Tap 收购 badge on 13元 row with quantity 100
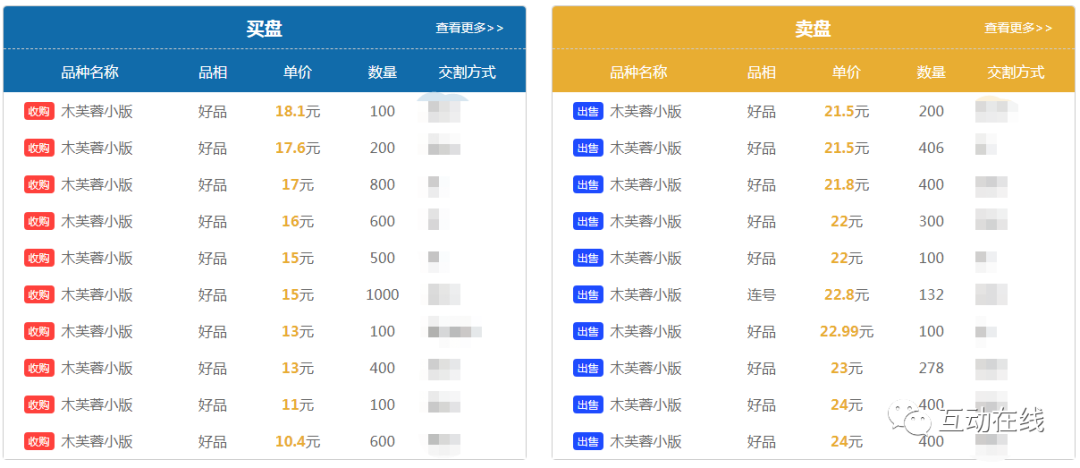The height and width of the screenshot is (468, 1080). 39,331
